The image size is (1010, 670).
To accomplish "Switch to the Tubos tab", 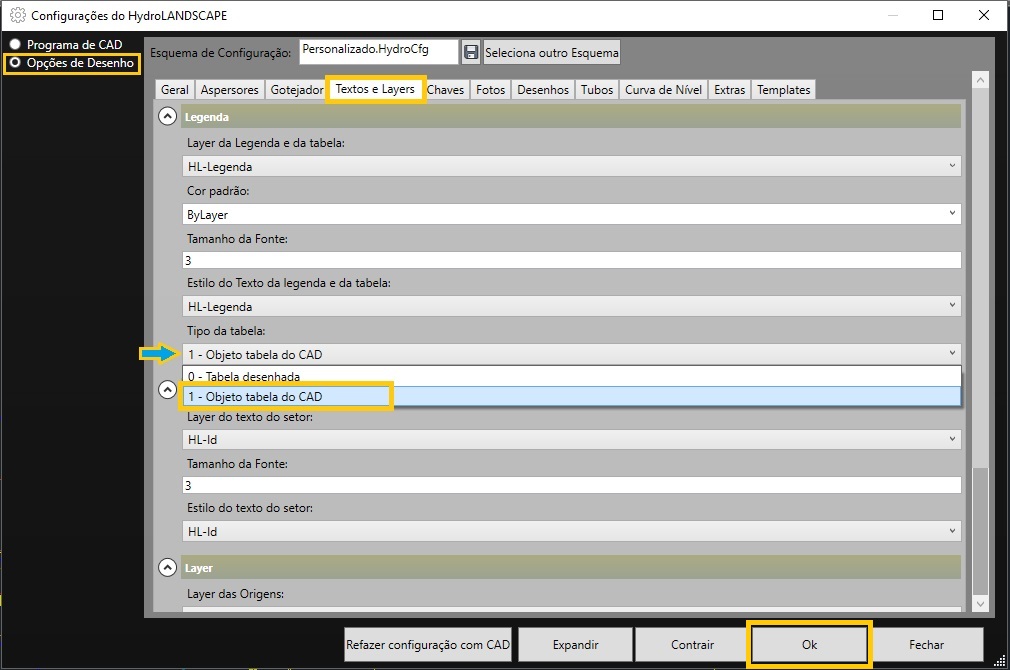I will coord(597,90).
